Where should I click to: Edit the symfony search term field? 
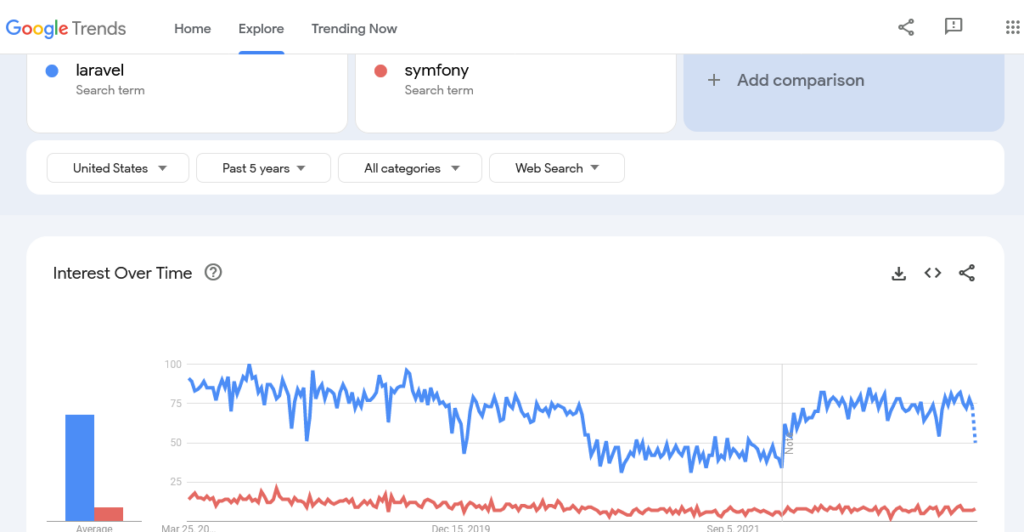point(516,93)
